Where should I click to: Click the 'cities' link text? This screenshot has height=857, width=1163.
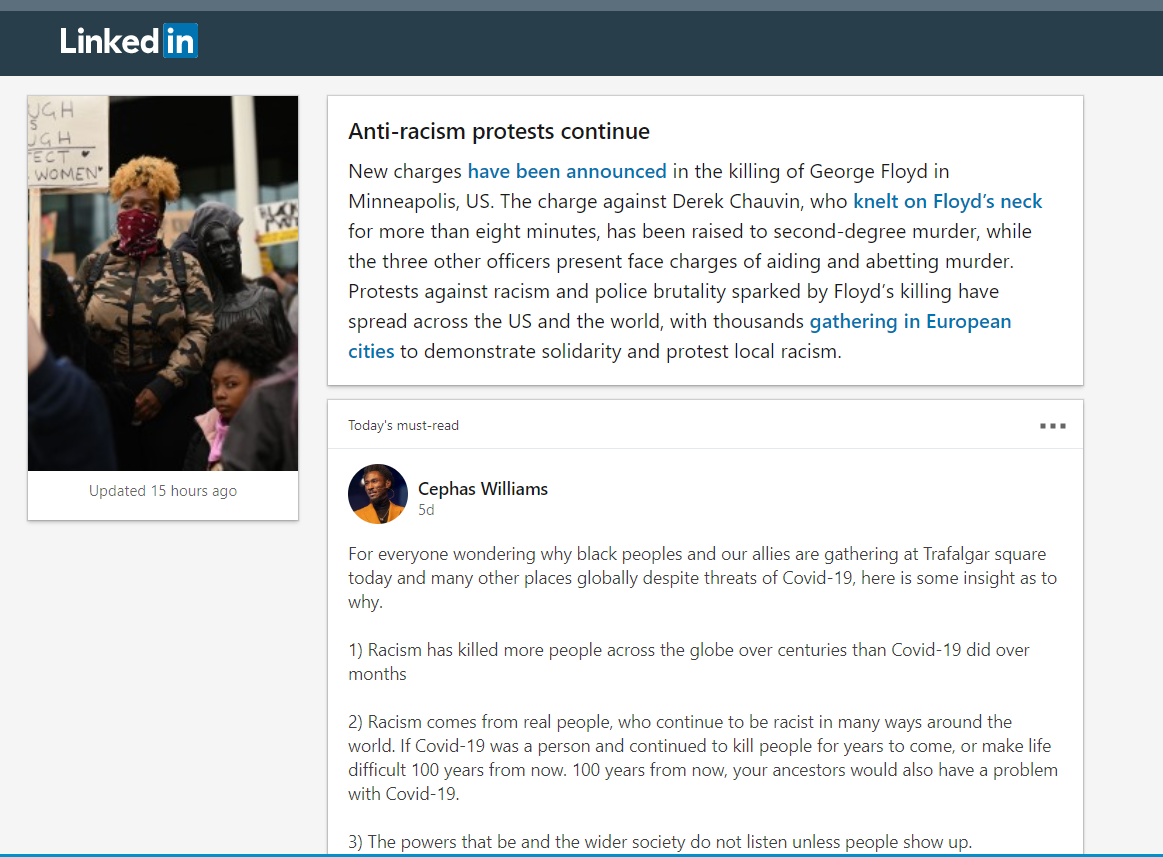click(x=371, y=351)
